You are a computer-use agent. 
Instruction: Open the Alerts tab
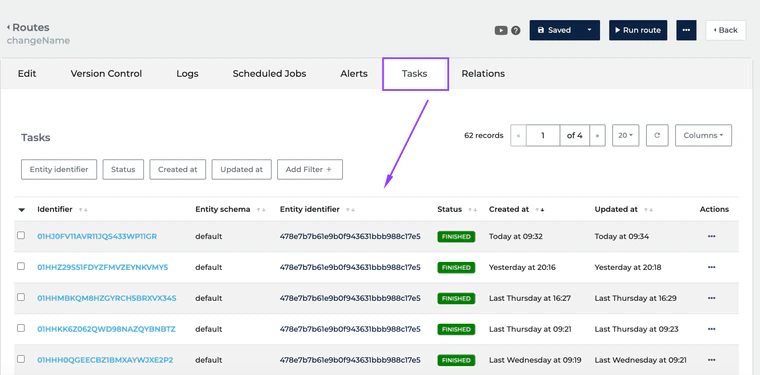(354, 74)
